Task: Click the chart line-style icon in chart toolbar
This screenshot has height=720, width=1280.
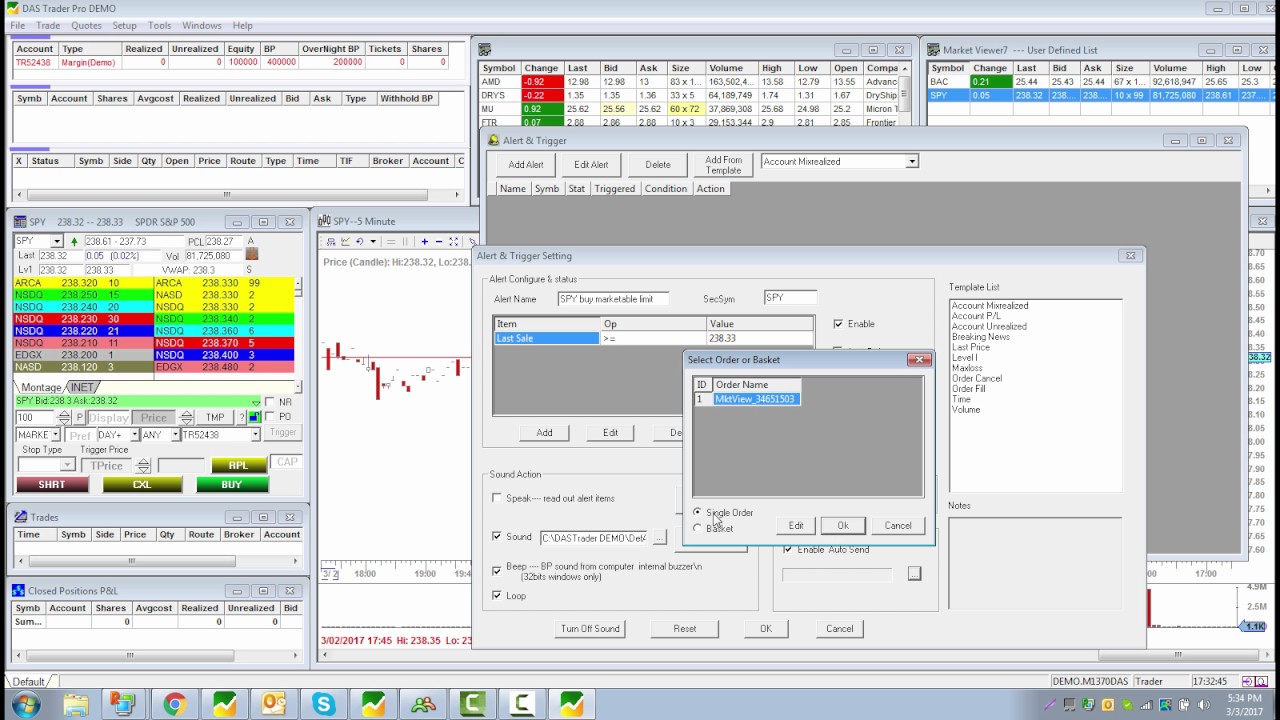Action: [x=346, y=241]
